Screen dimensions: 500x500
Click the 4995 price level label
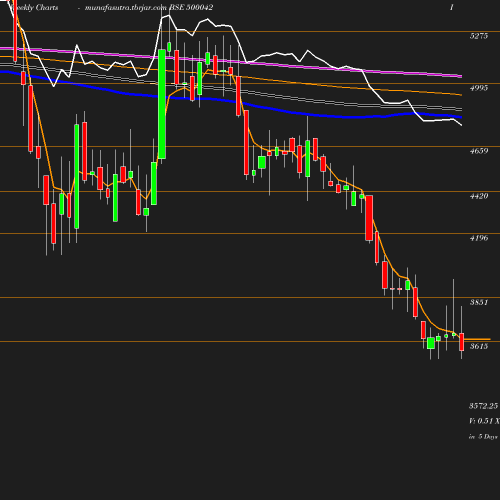point(479,88)
